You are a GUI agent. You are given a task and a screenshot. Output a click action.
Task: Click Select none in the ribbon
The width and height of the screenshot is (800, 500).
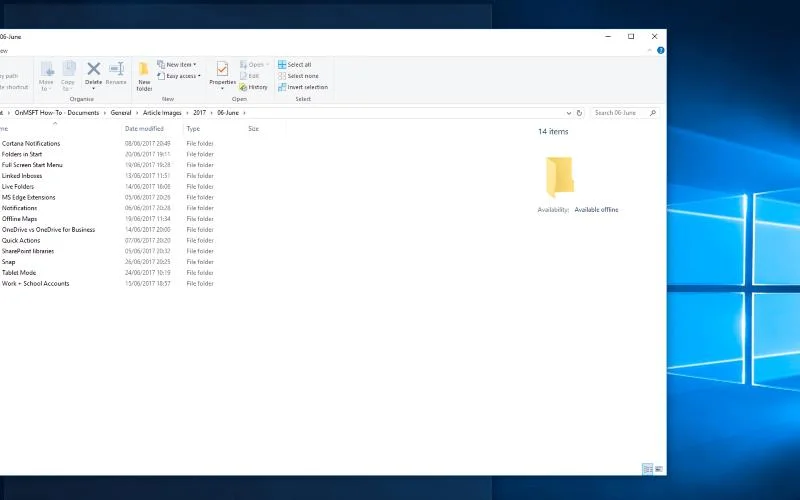(298, 76)
